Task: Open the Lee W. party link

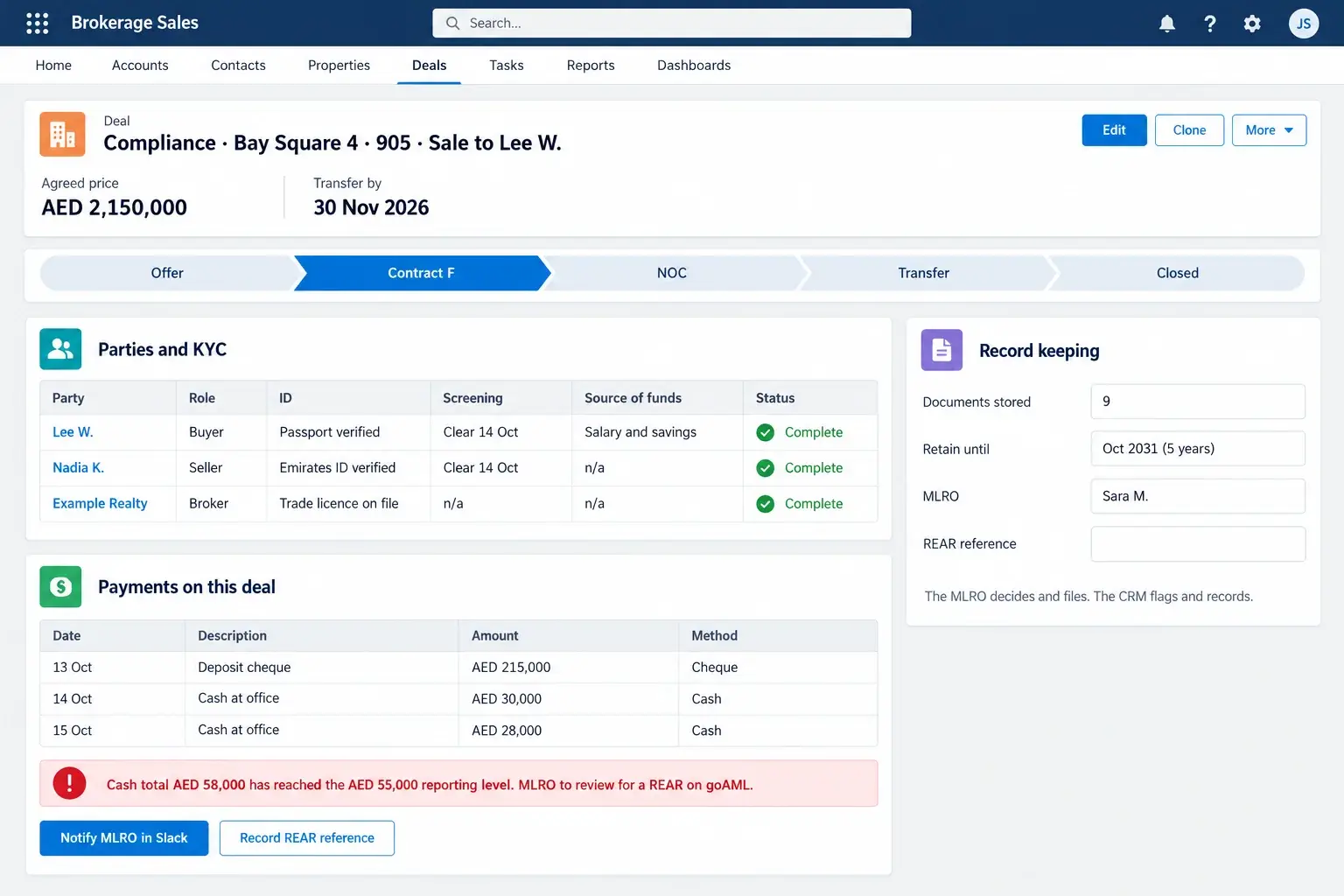Action: (x=73, y=432)
